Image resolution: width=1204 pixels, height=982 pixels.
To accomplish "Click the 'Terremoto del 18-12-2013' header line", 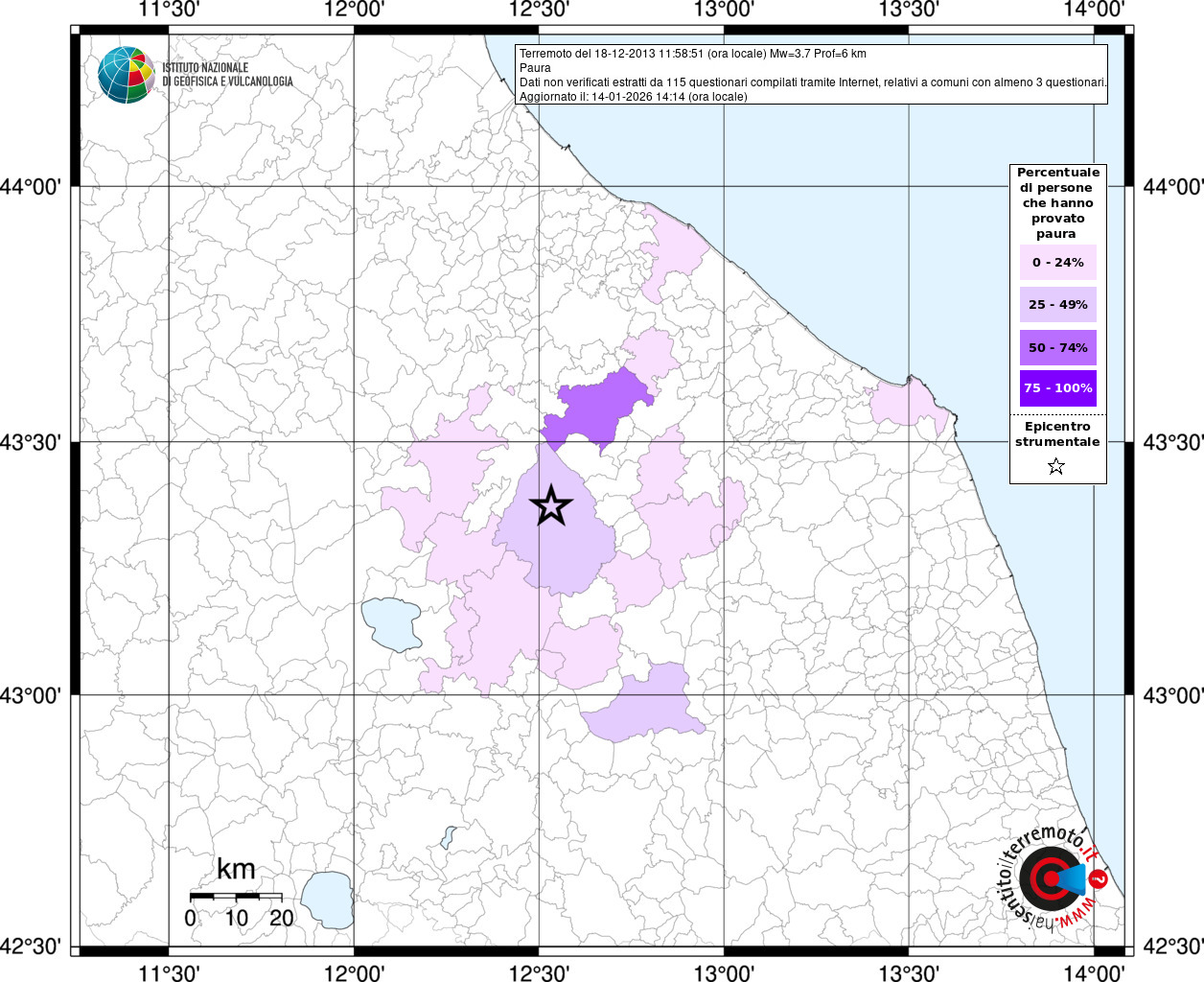I will pyautogui.click(x=692, y=54).
